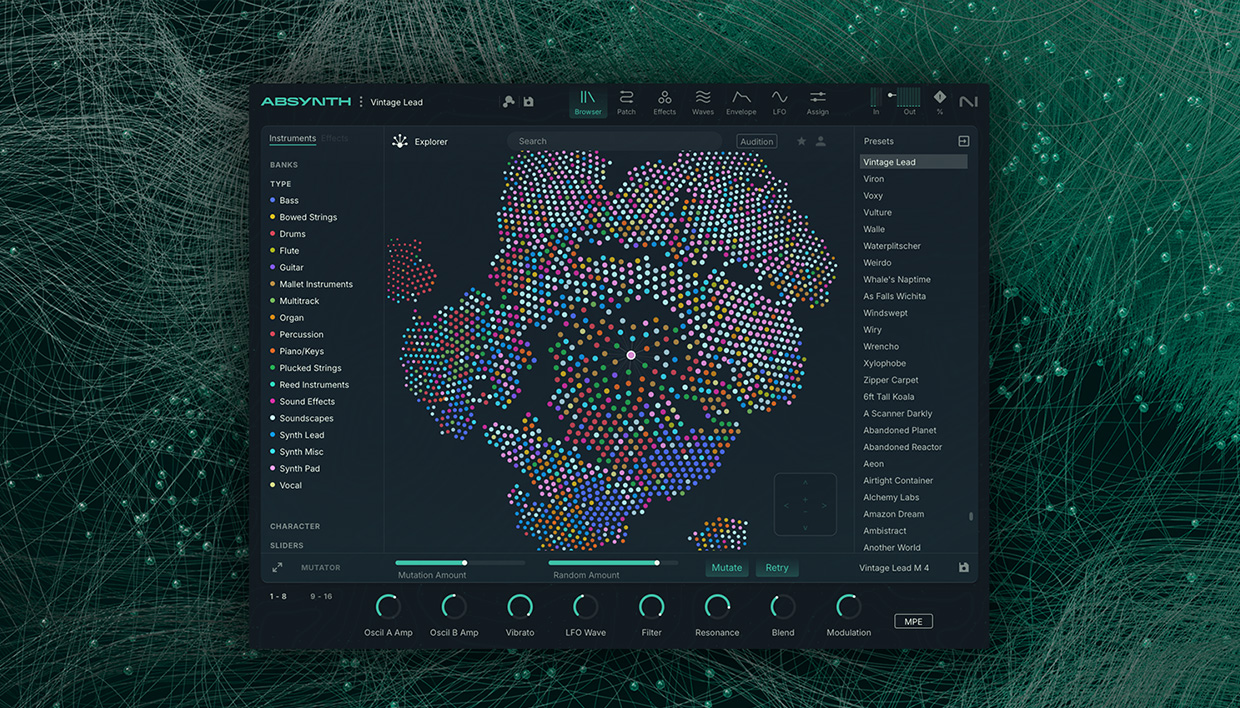
Task: Click the expand mutator arrows icon
Action: (277, 567)
